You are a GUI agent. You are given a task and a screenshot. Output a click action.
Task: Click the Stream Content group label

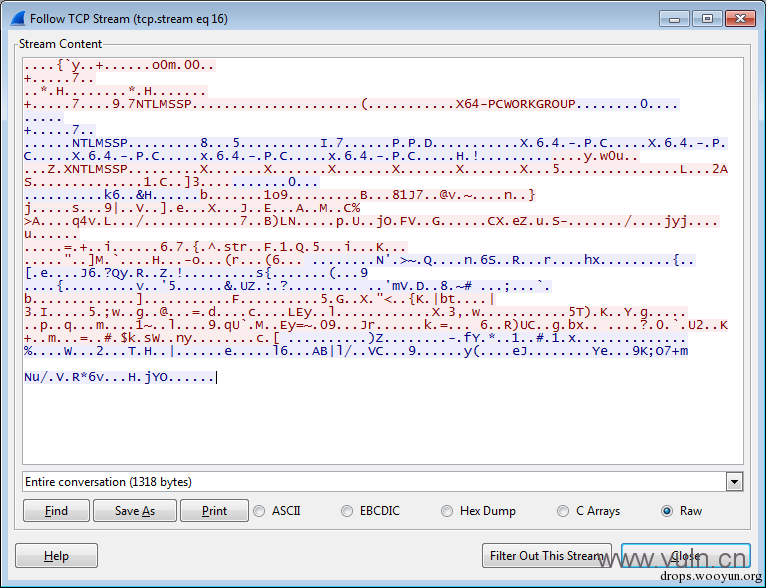coord(60,44)
